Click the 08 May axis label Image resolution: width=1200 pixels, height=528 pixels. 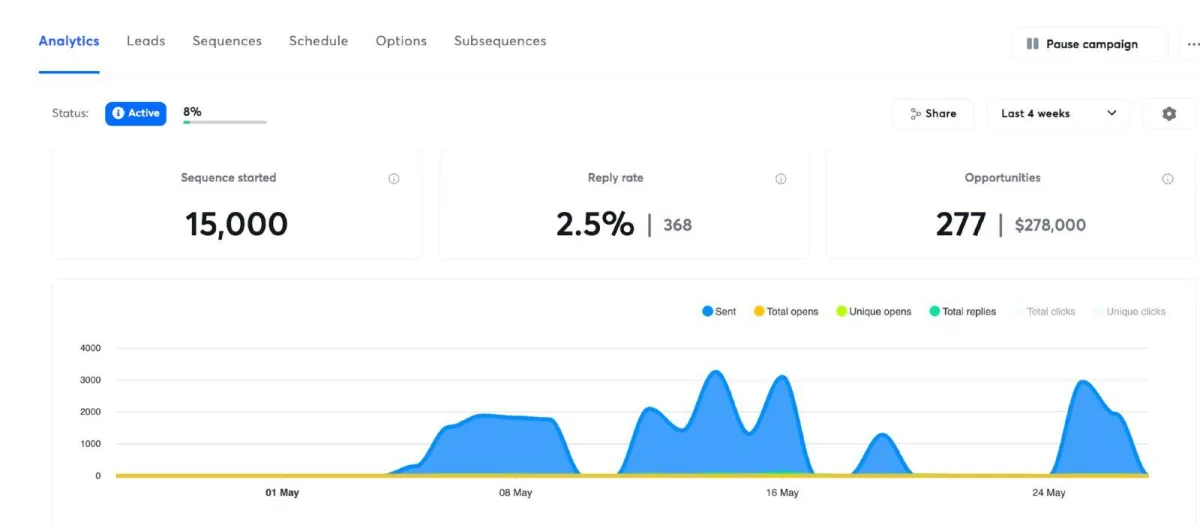[515, 493]
